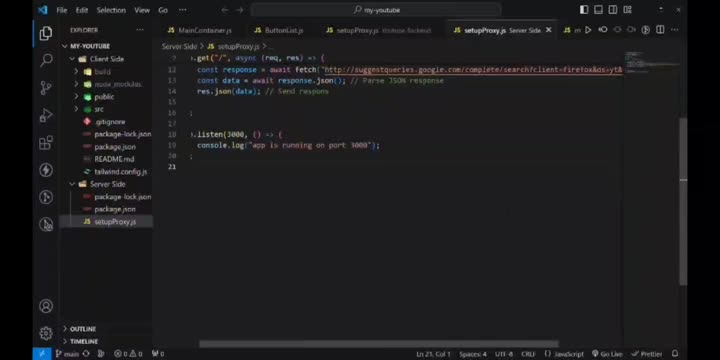The width and height of the screenshot is (720, 360).
Task: Expand the public folder
Action: (104, 97)
